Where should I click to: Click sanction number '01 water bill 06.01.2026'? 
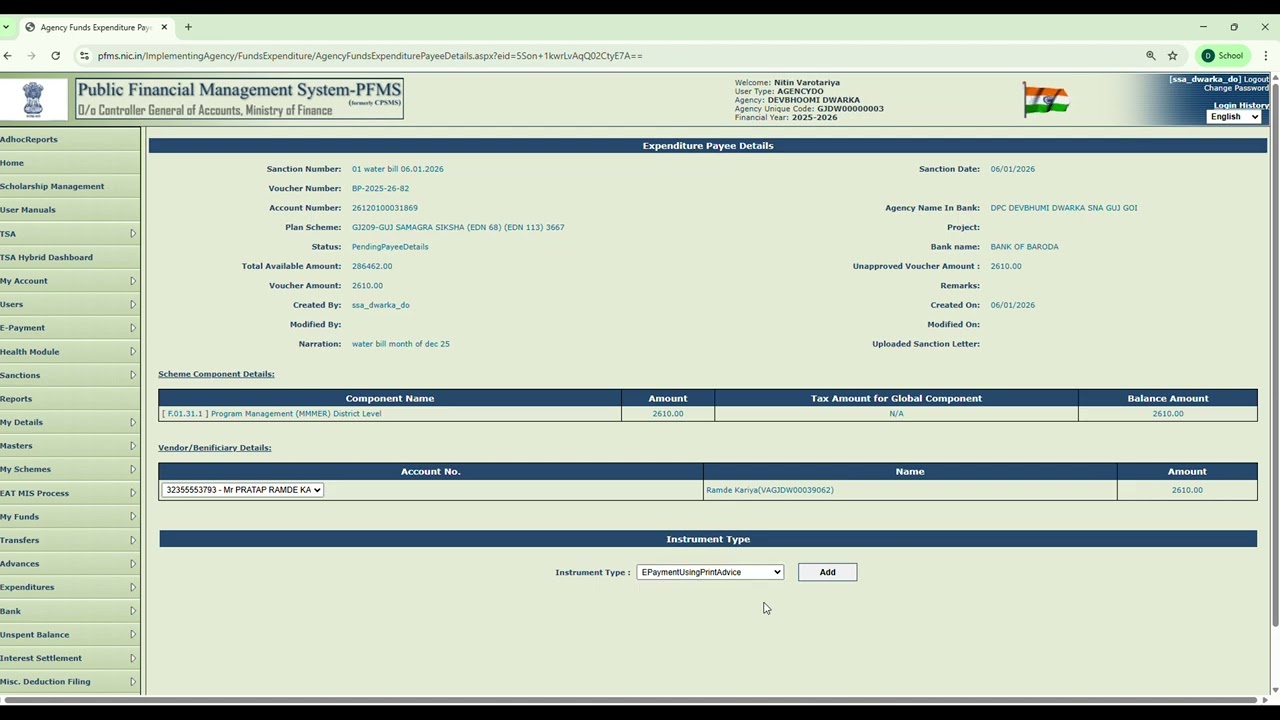pos(398,169)
